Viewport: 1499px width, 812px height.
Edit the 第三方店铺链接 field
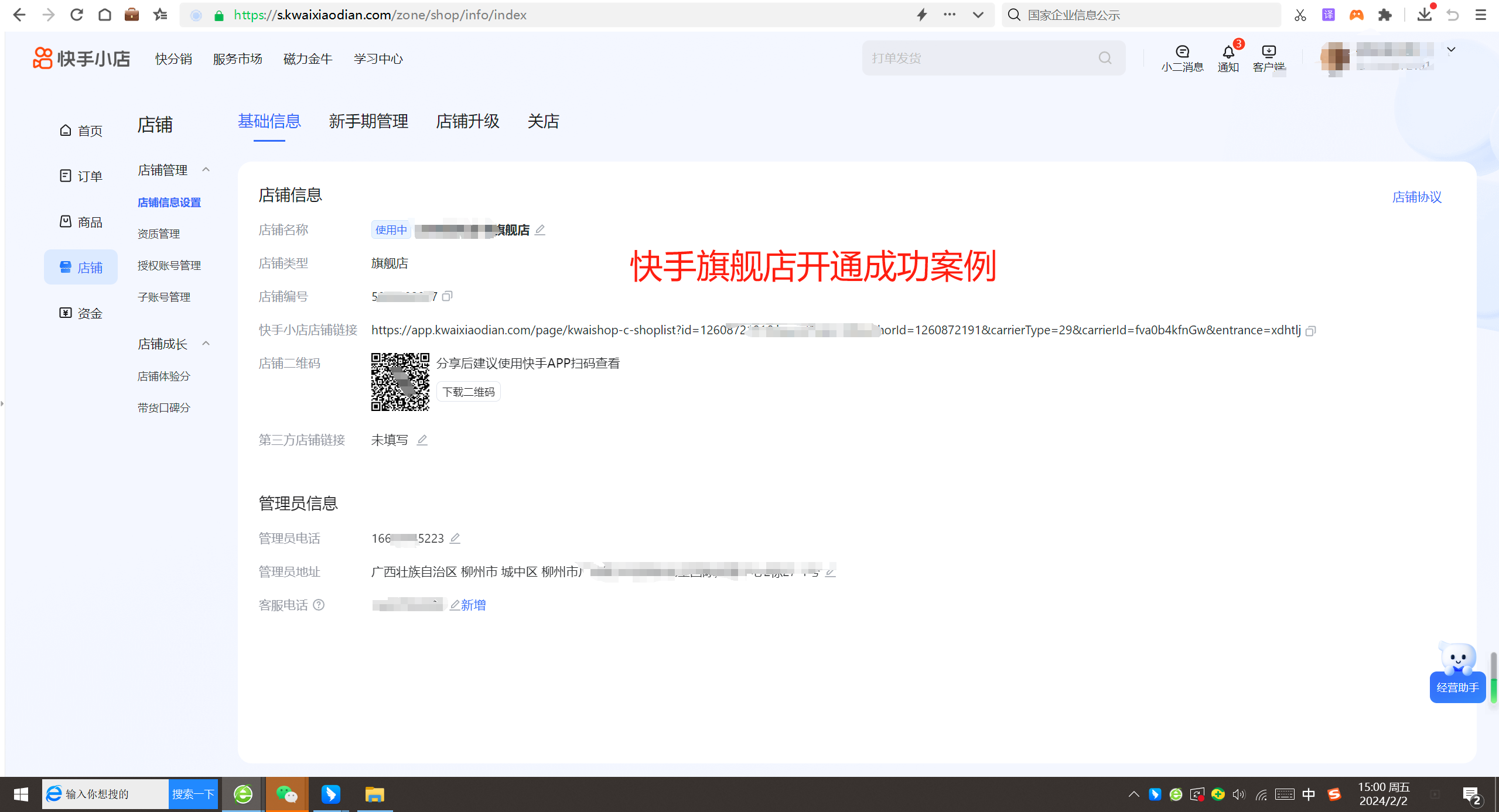point(422,440)
